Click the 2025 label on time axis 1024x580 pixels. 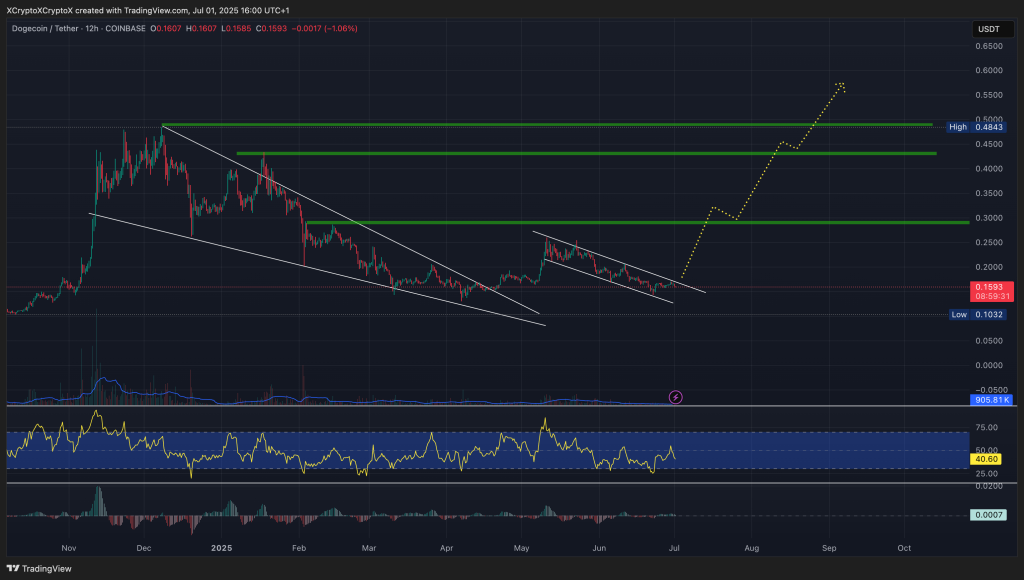221,549
